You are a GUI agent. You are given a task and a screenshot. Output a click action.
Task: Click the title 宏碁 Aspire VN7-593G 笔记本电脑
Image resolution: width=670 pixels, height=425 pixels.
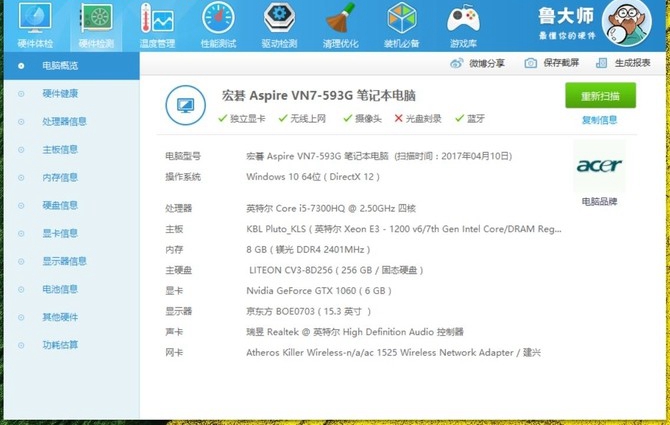pyautogui.click(x=319, y=95)
